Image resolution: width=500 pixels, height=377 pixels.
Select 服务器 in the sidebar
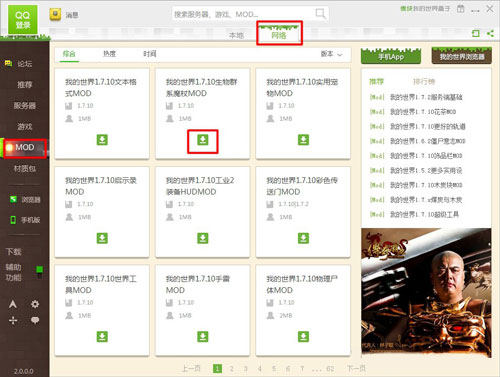point(25,106)
